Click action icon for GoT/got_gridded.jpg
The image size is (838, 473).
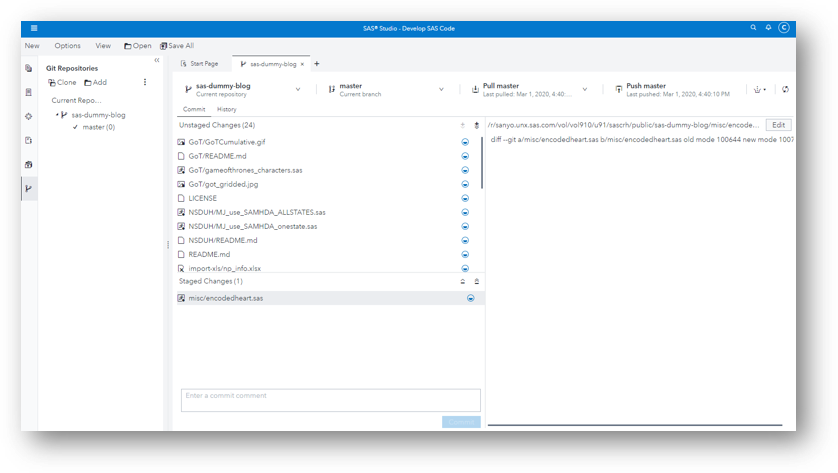[465, 184]
